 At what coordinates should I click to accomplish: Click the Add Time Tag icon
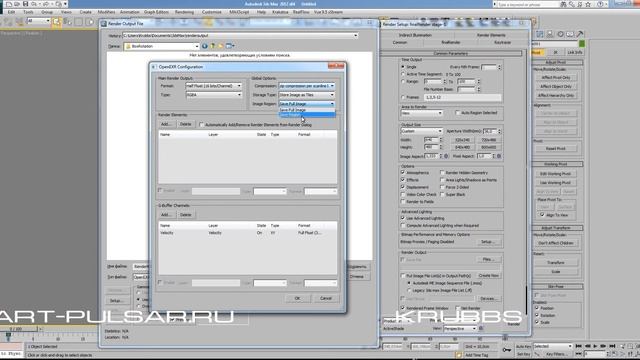(x=459, y=355)
